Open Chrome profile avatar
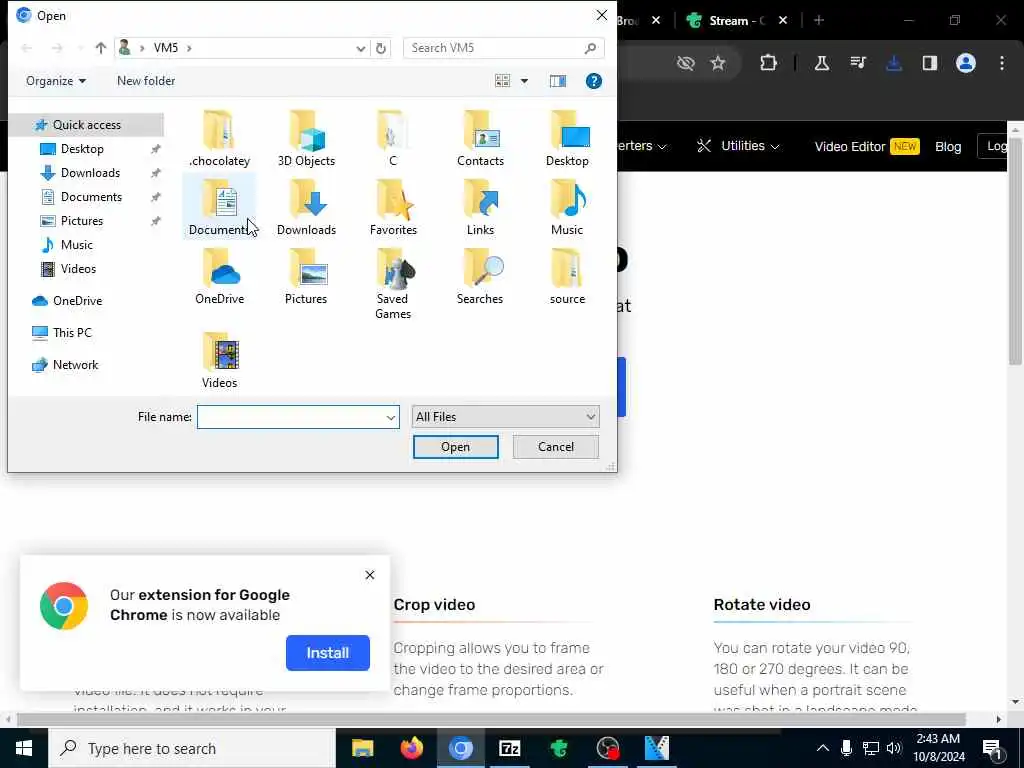Screen dimensions: 1024x768 point(966,63)
